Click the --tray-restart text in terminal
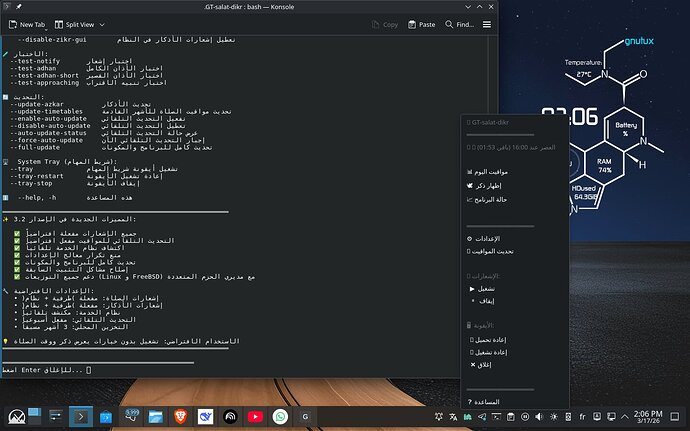Image resolution: width=690 pixels, height=431 pixels. pyautogui.click(x=37, y=176)
